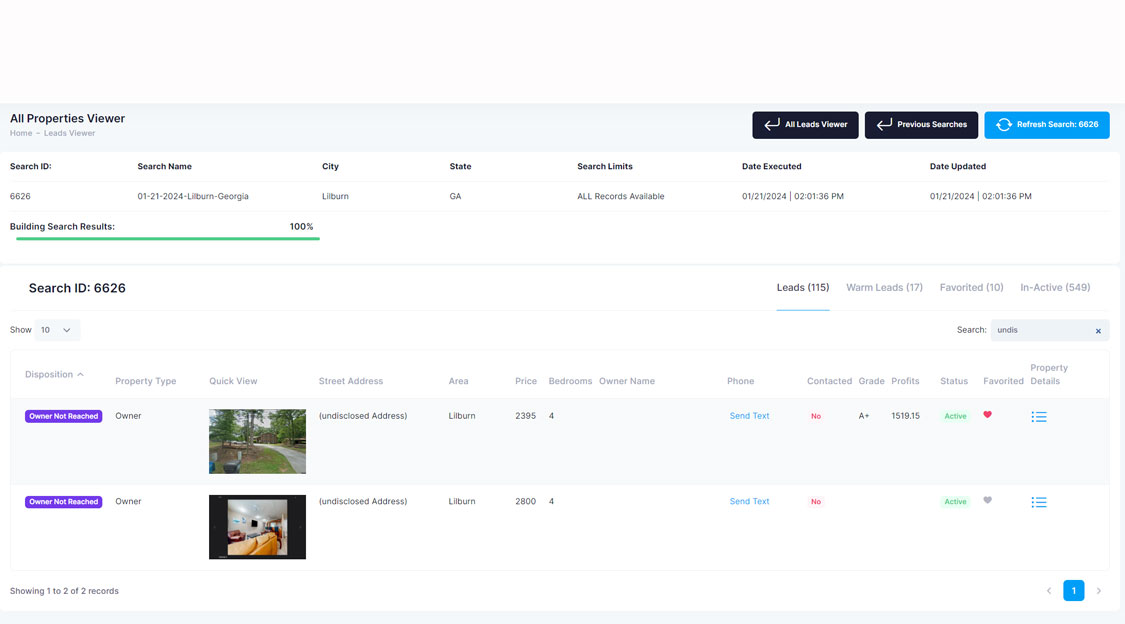Sort by Grade column header

[871, 381]
